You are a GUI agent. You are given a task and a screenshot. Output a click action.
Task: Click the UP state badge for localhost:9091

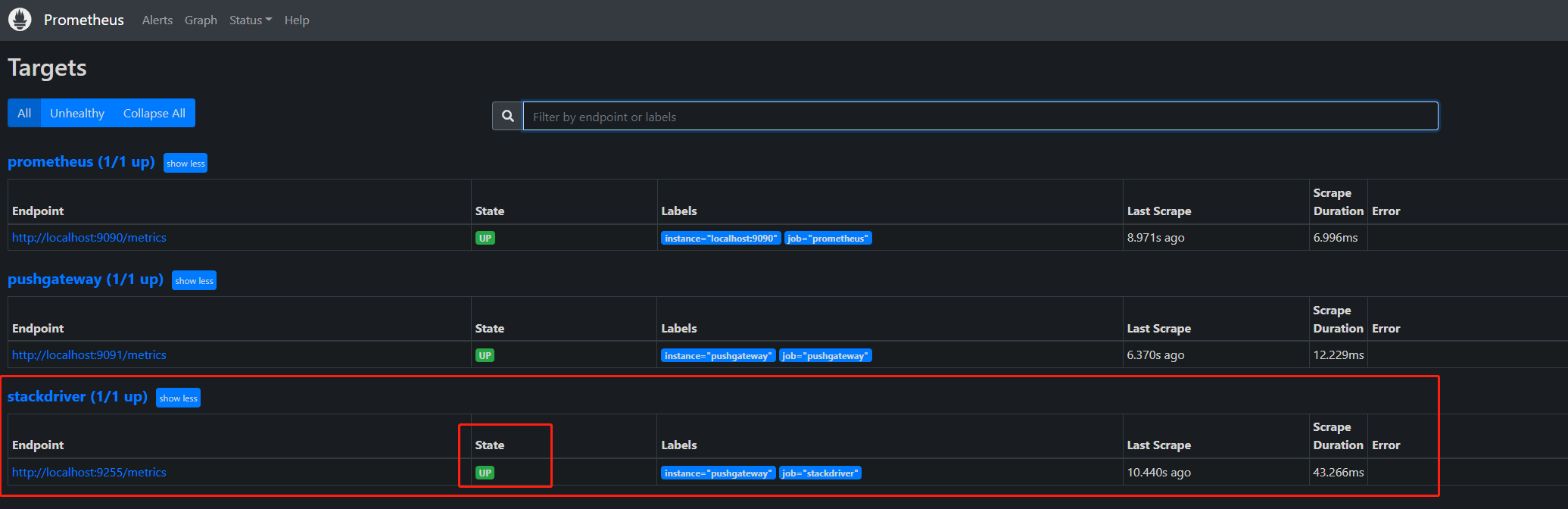pos(485,355)
